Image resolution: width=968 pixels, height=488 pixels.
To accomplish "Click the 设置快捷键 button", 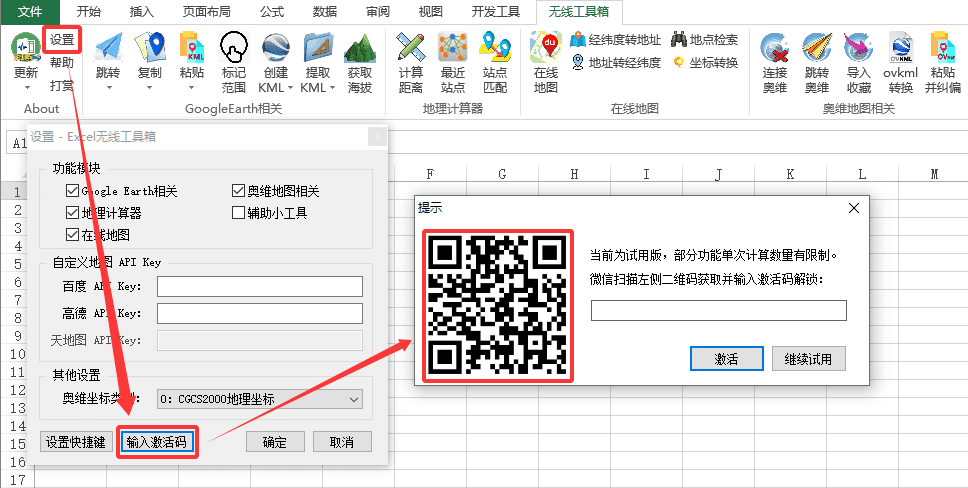I will (77, 442).
